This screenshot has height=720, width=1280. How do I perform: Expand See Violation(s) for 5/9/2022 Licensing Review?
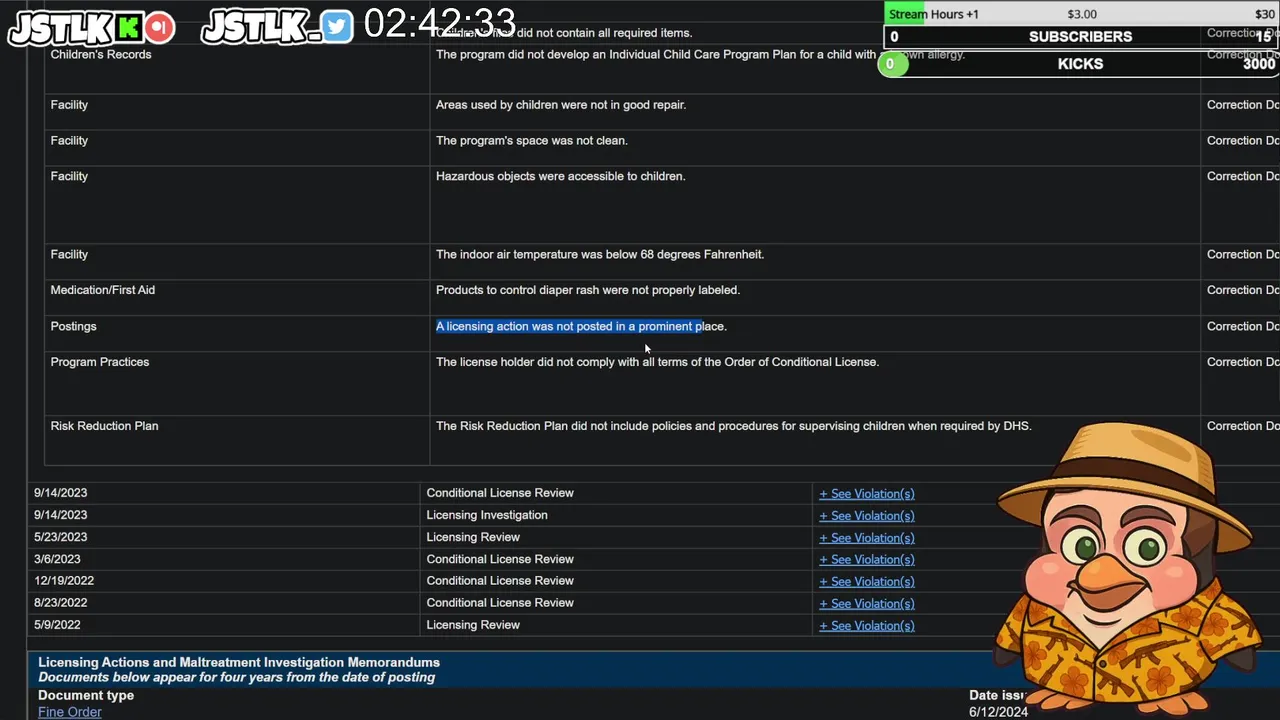[x=866, y=626]
